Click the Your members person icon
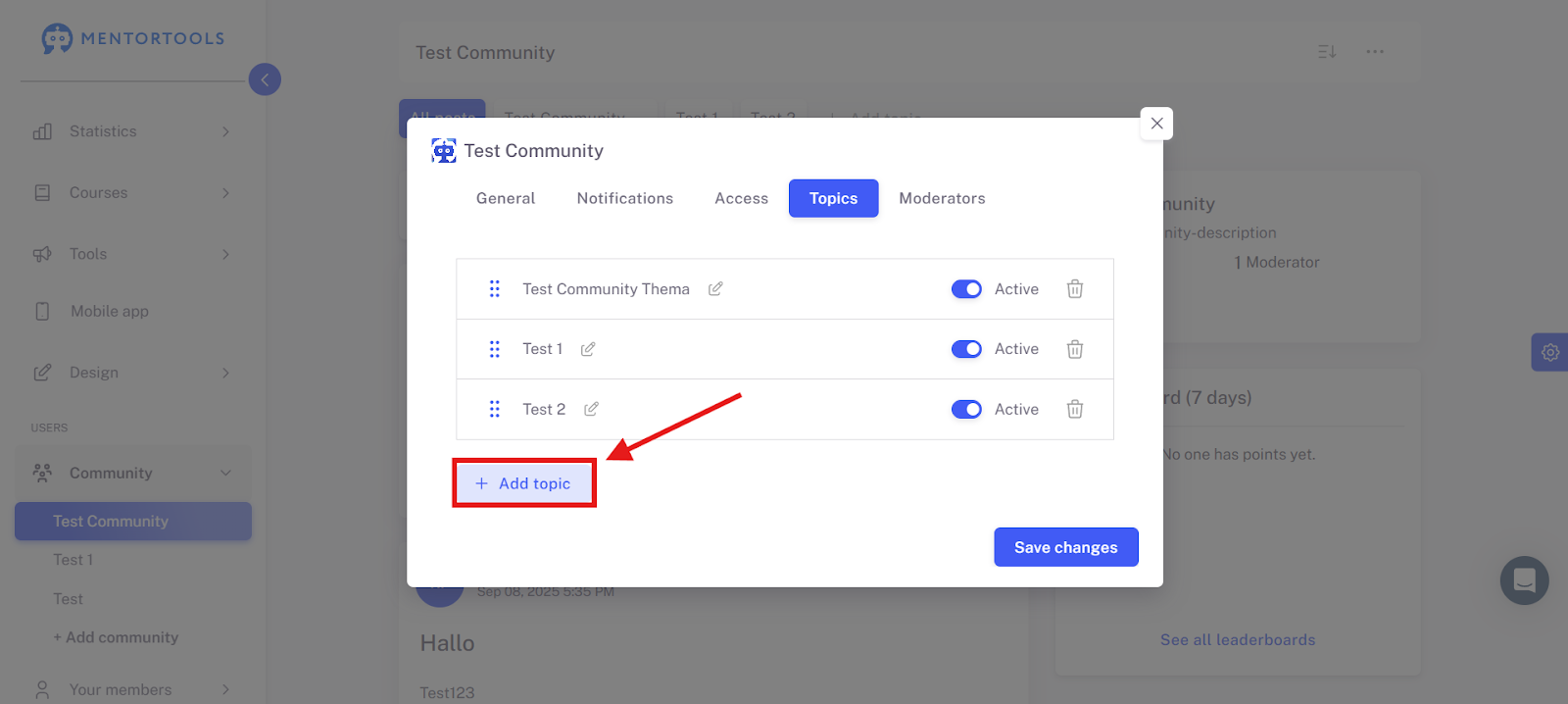Image resolution: width=1568 pixels, height=704 pixels. (42, 690)
